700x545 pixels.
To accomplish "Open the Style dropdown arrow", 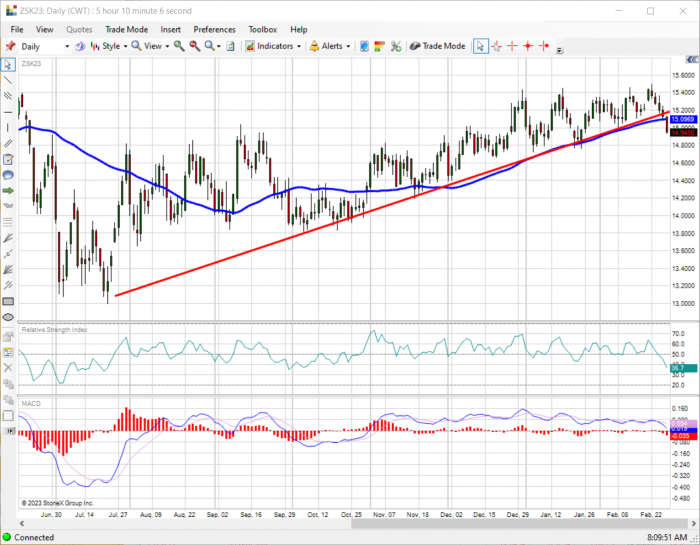I will 125,46.
